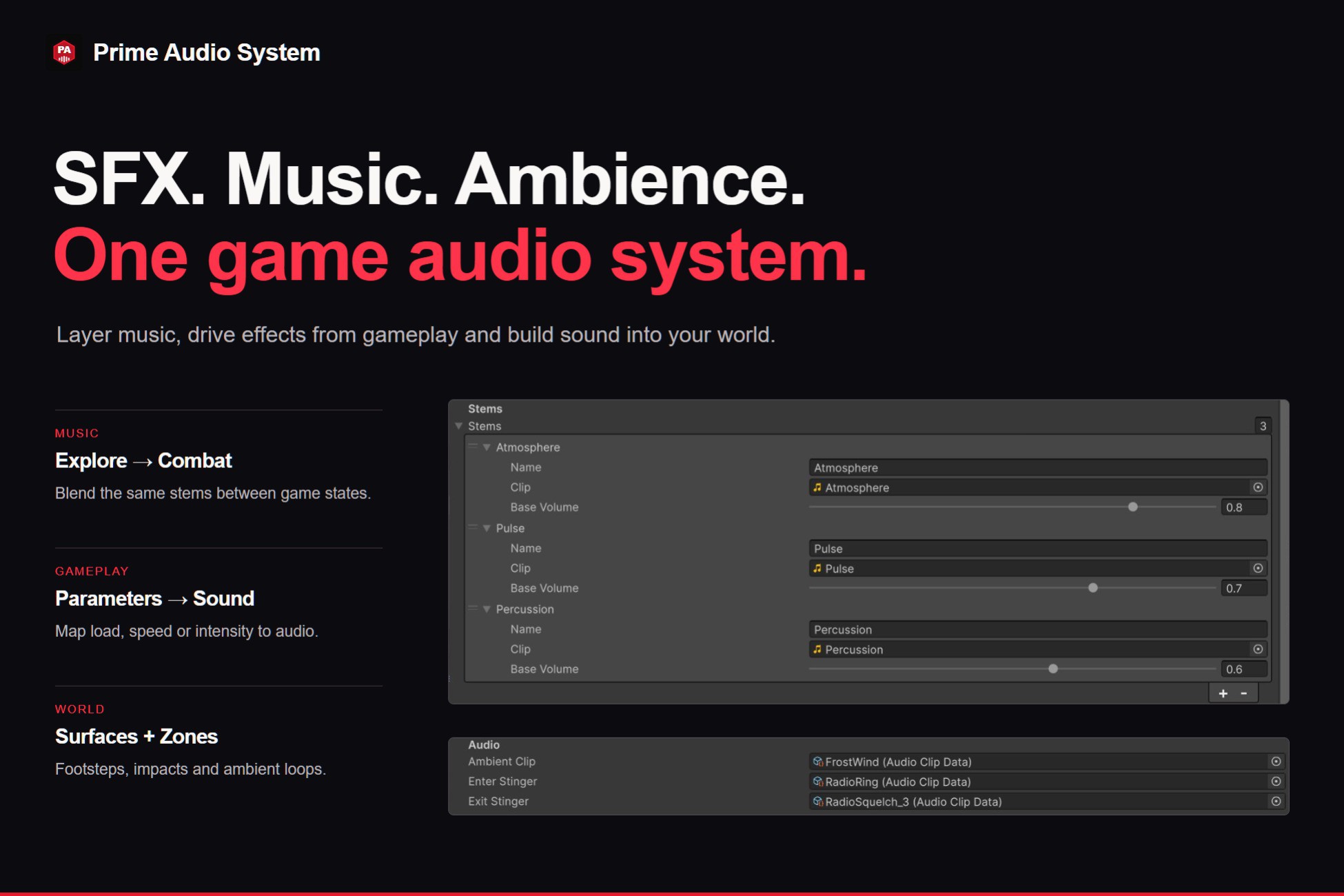This screenshot has height=896, width=1344.
Task: Open object picker for Ambient Clip field
Action: 1276,762
